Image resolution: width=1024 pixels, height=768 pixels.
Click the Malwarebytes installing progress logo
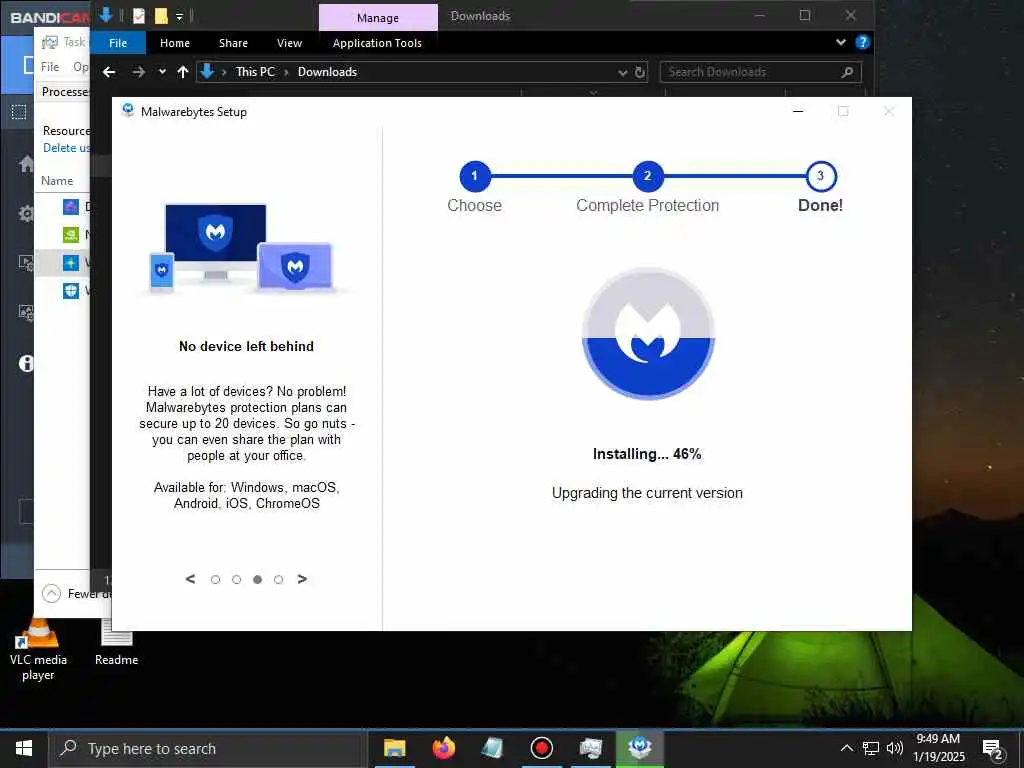pos(648,334)
